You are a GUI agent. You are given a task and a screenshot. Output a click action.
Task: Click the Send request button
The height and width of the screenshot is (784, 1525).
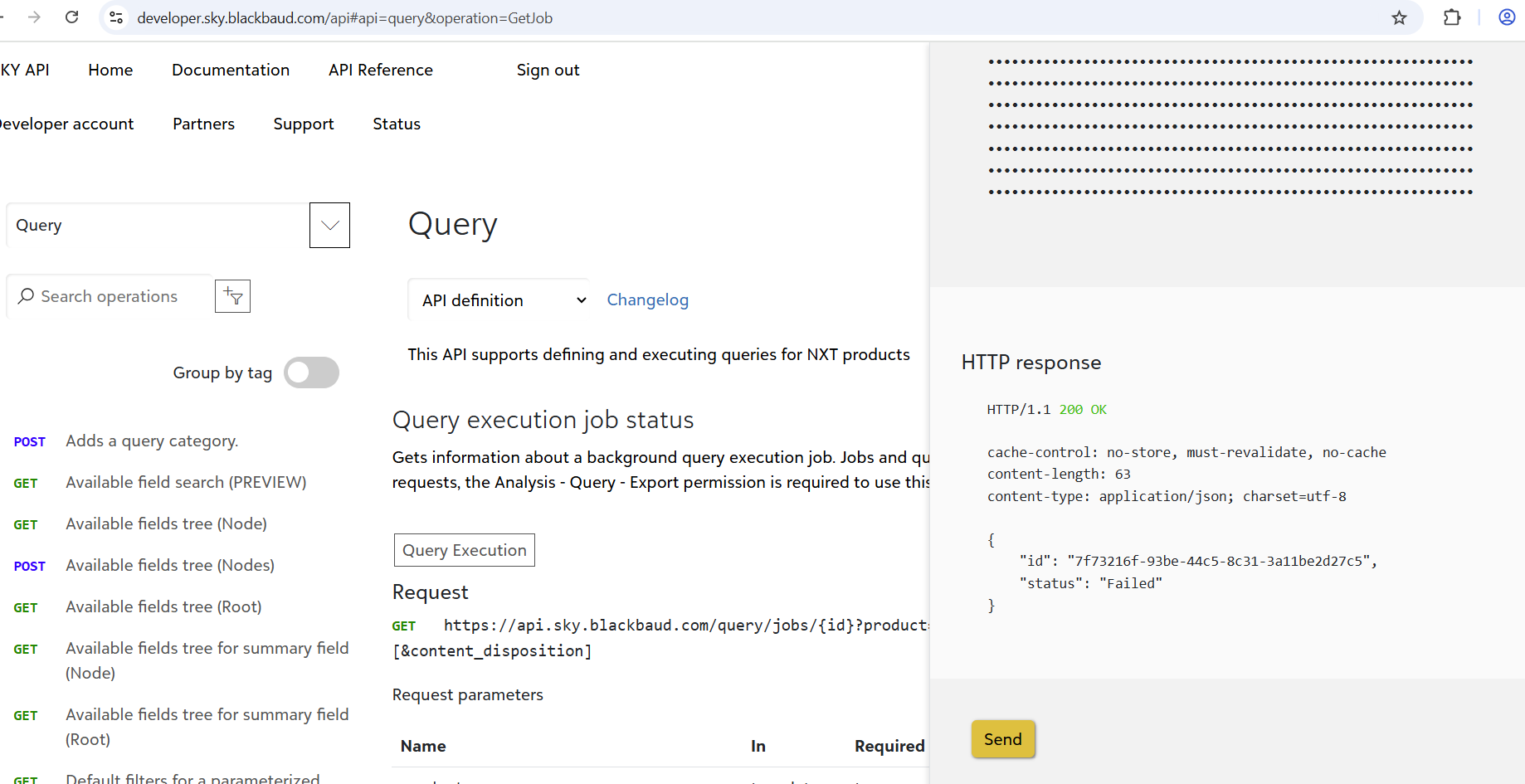(x=1002, y=739)
